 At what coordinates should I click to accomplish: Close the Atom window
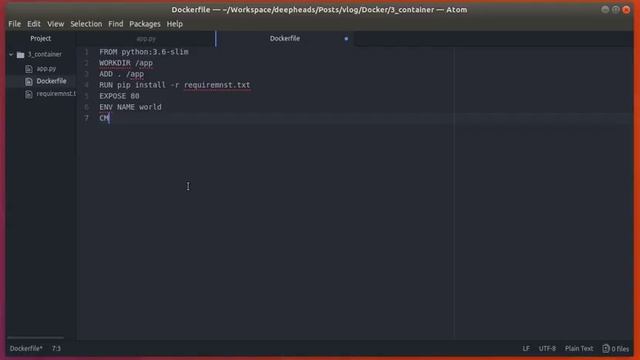click(x=626, y=9)
